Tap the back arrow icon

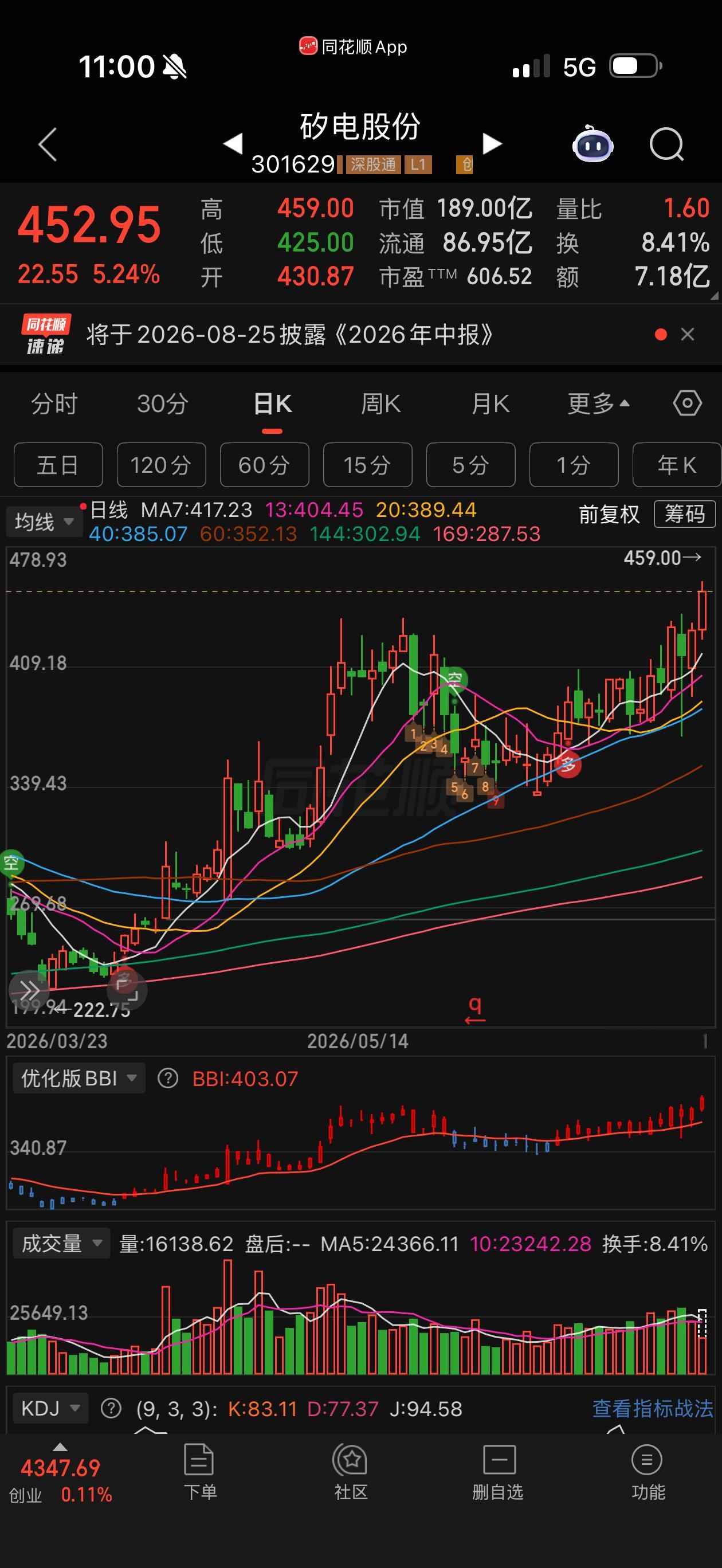(x=48, y=144)
